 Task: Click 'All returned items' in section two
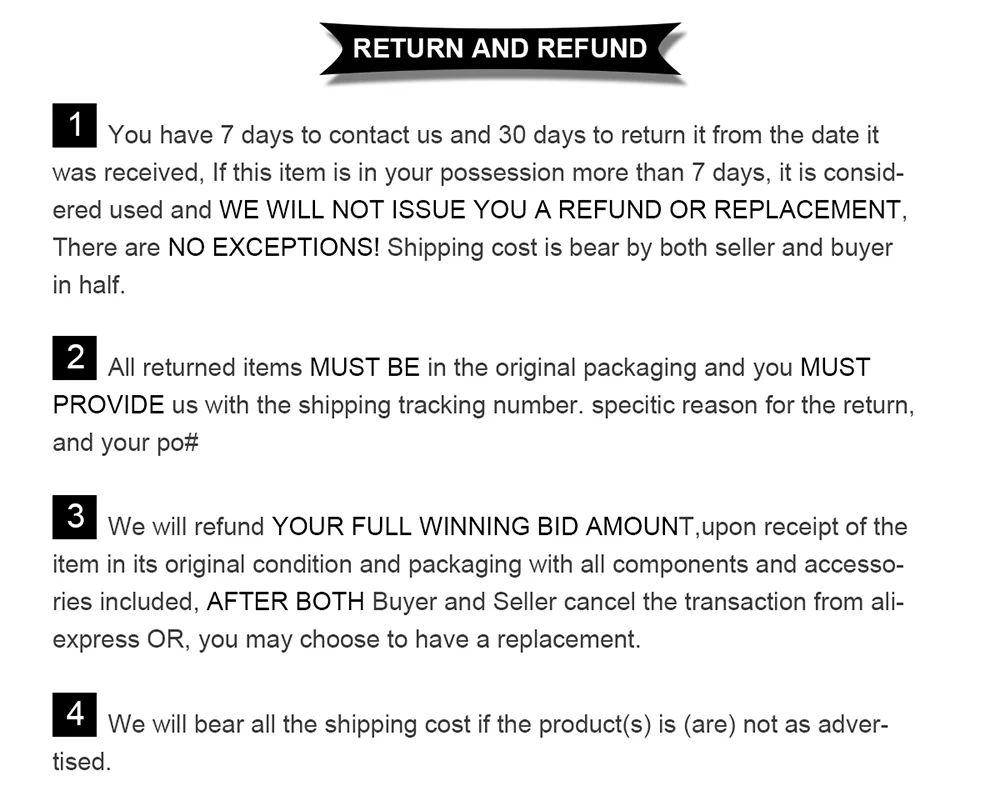[x=205, y=368]
